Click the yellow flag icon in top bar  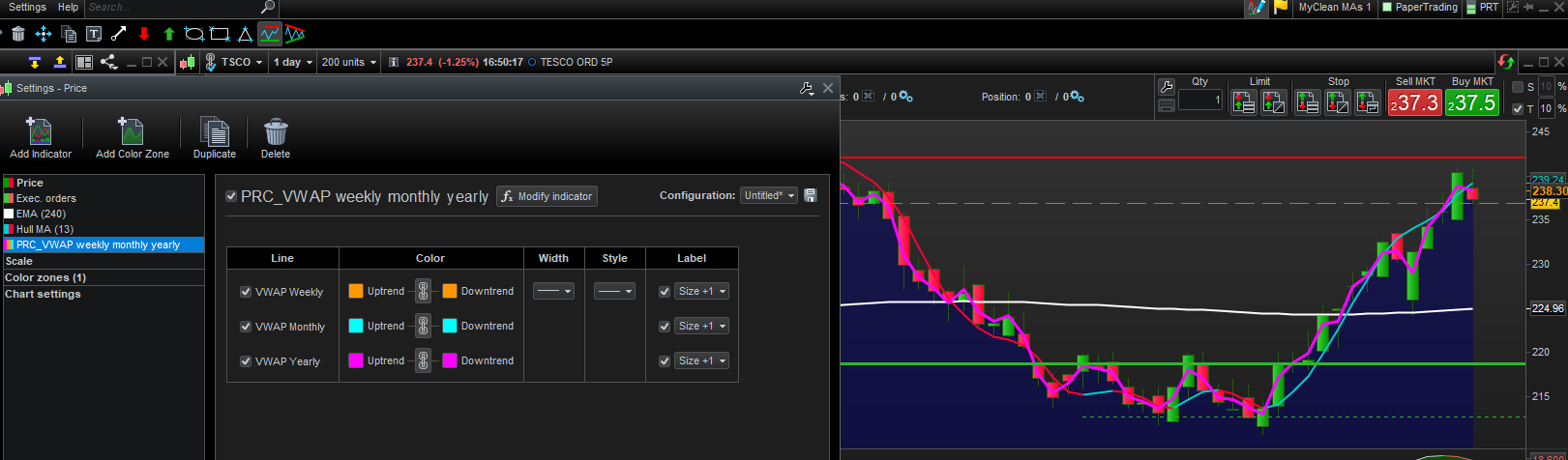pyautogui.click(x=1281, y=8)
